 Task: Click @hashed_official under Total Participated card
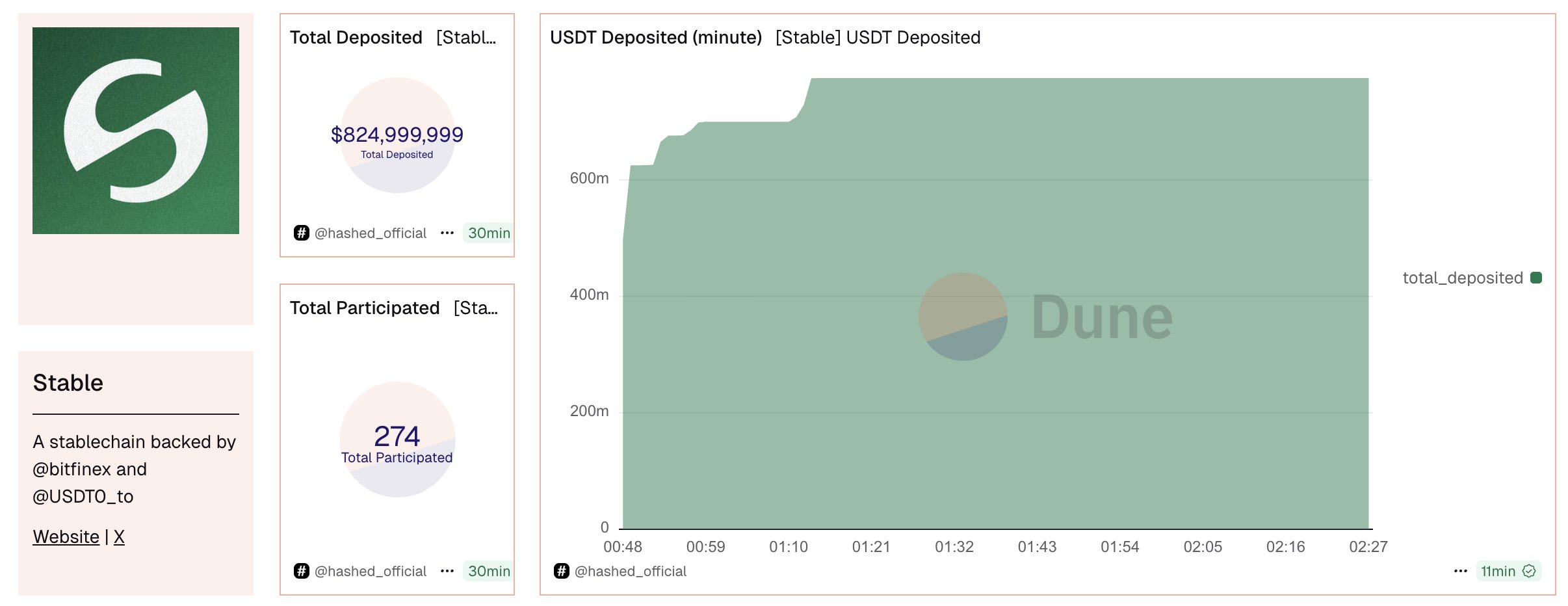[371, 571]
